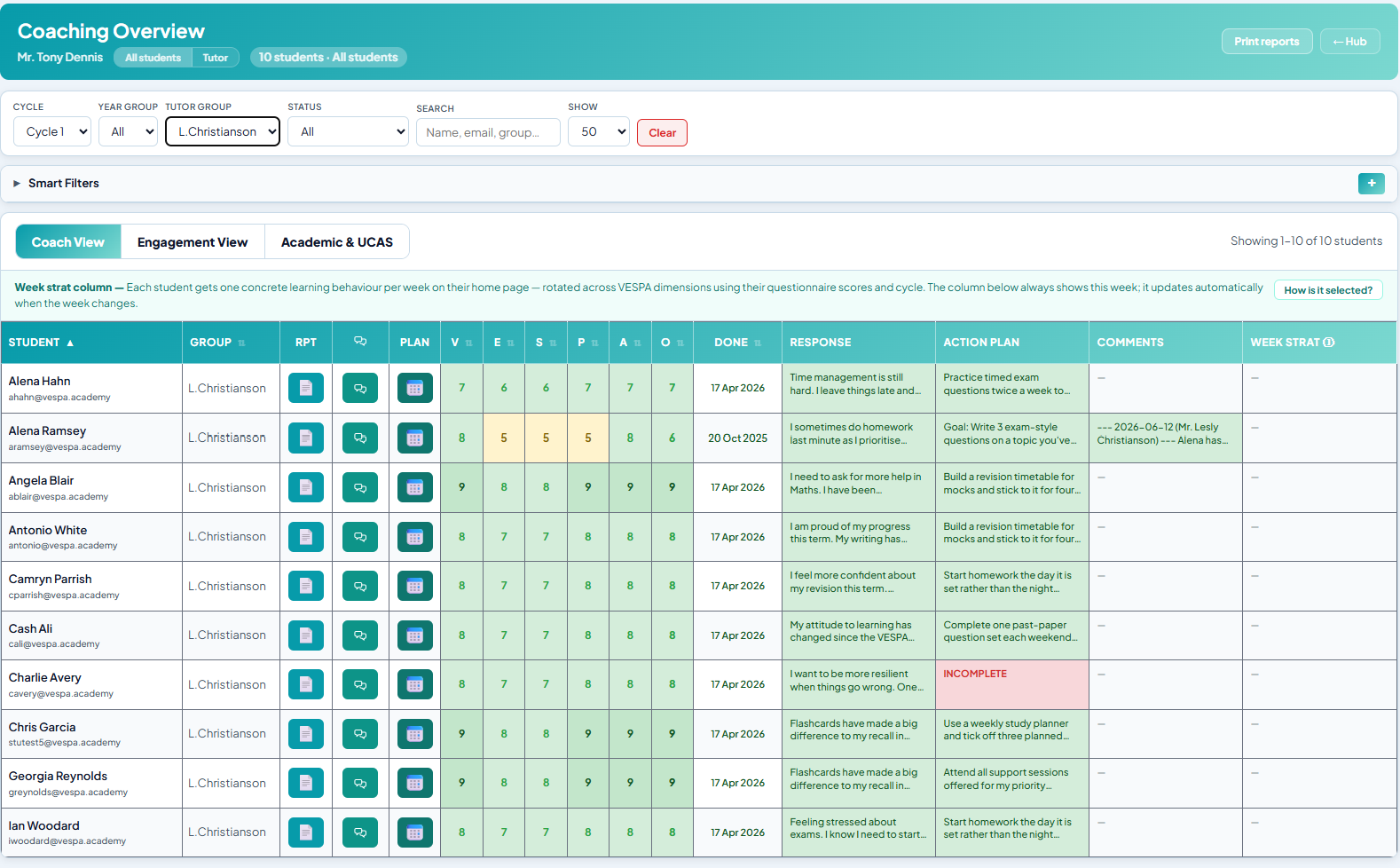
Task: Click Alena Ramsey's 20 Oct 2025 date
Action: tap(737, 438)
